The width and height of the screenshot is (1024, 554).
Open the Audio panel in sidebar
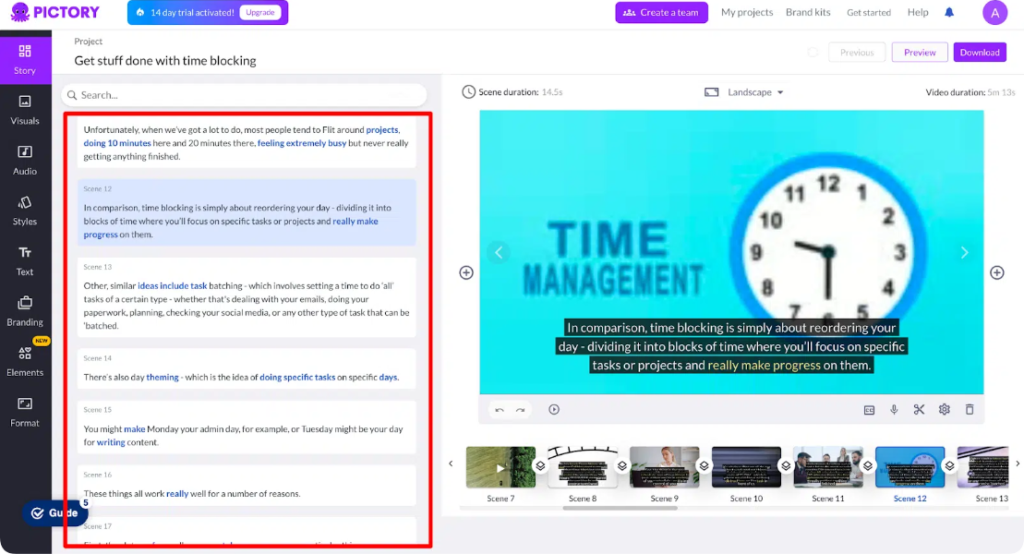25,158
